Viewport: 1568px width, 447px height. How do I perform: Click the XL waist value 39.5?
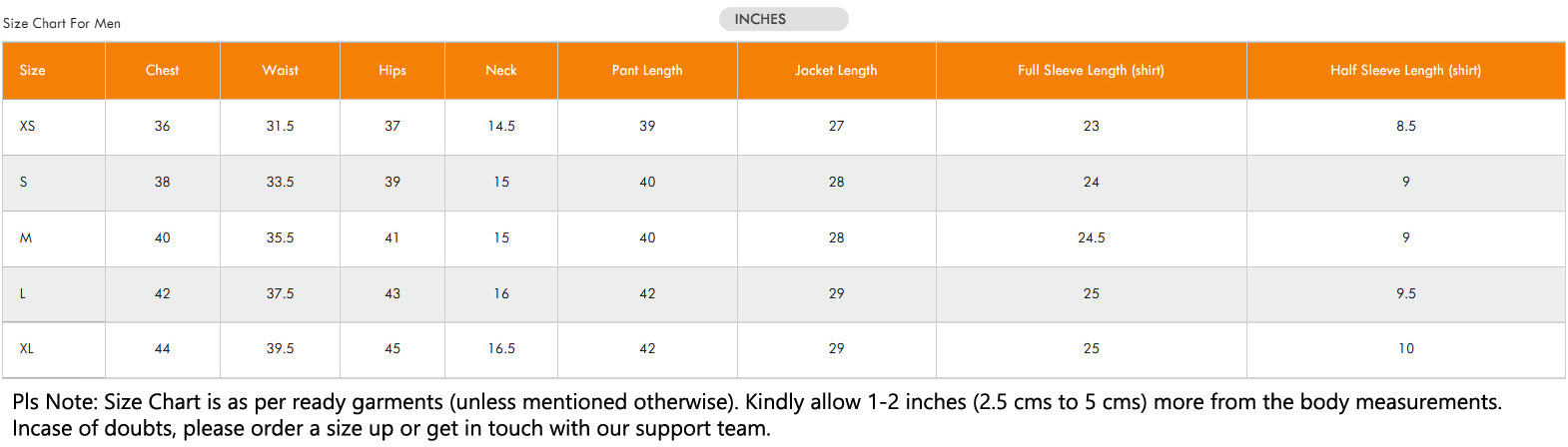[280, 348]
